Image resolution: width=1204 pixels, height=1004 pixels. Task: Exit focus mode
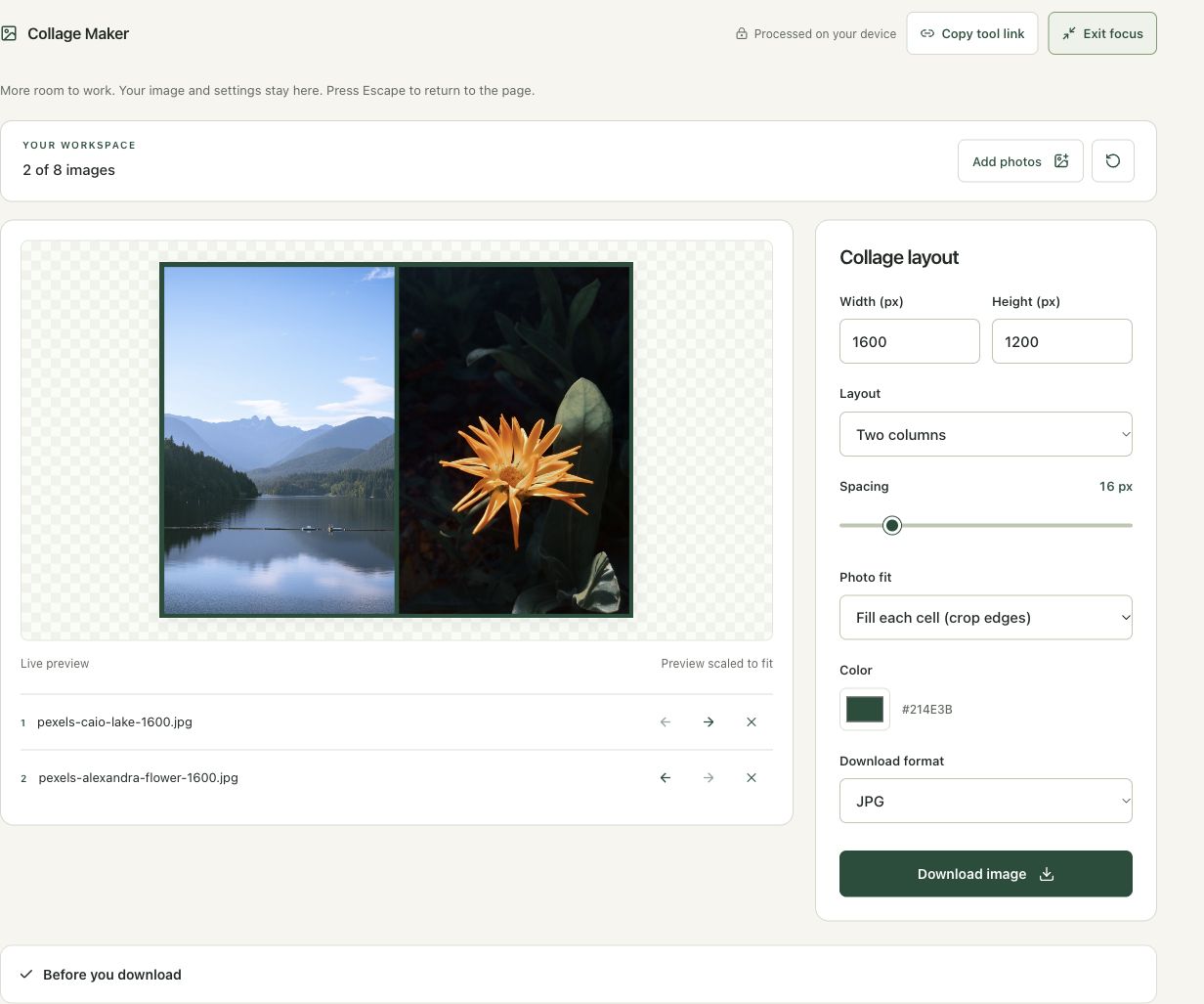(1102, 33)
